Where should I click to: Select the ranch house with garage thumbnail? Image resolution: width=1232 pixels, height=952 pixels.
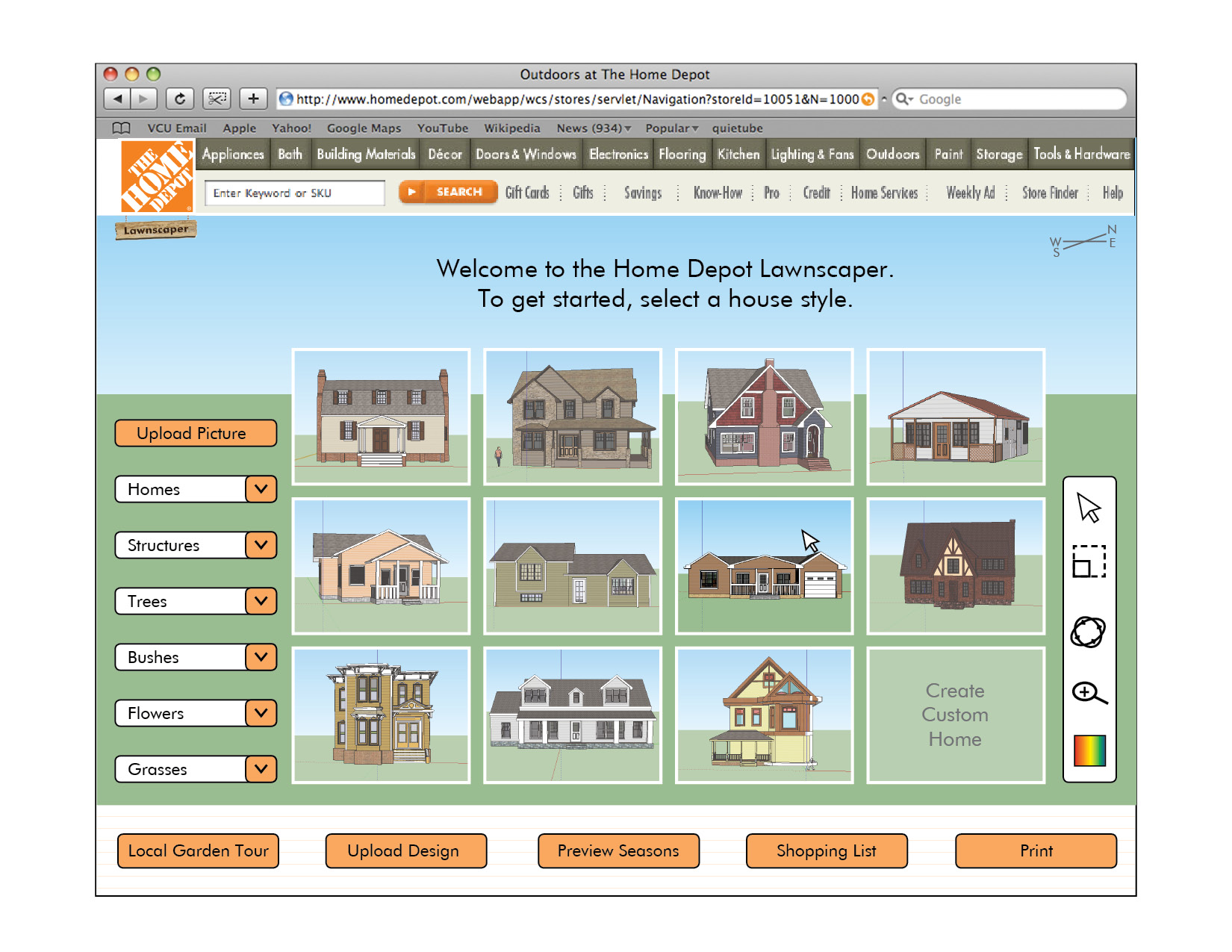click(765, 566)
